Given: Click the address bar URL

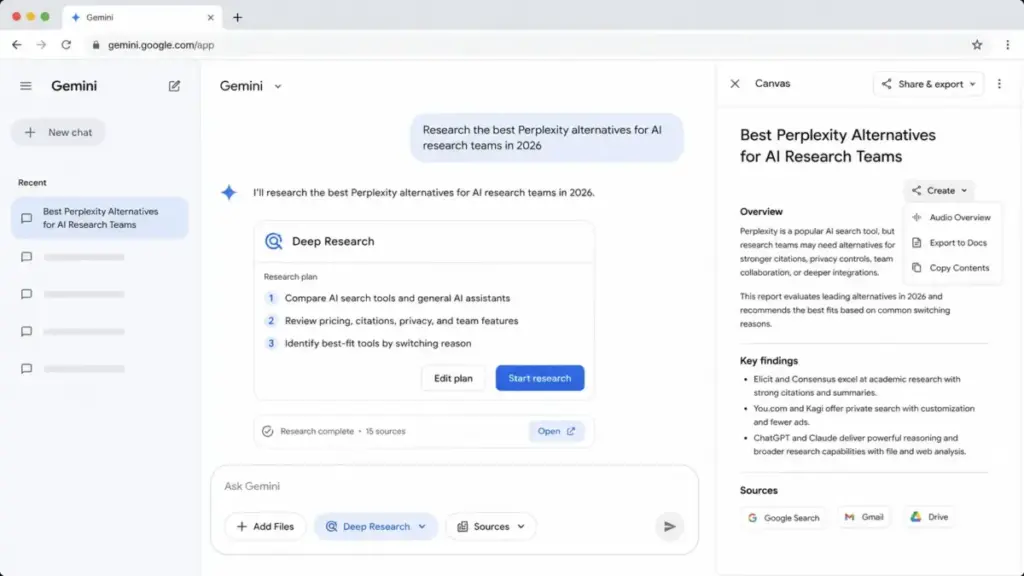Looking at the screenshot, I should pos(161,45).
